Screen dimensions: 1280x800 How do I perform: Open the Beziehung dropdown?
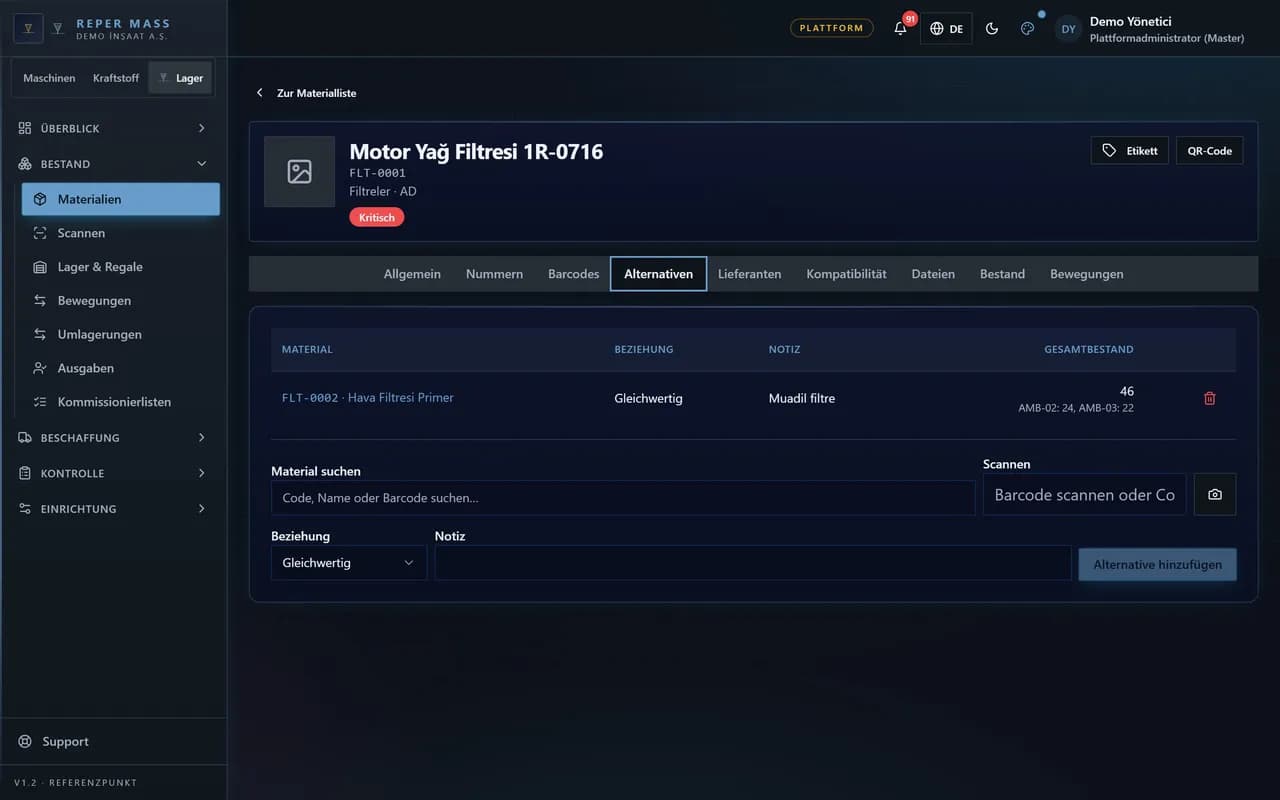pos(349,563)
